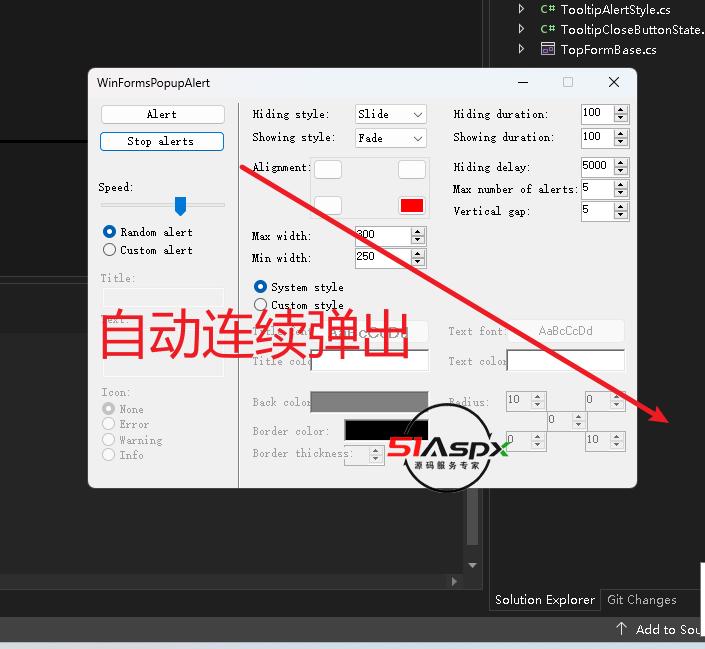Click the Max width input field
The height and width of the screenshot is (649, 705).
[x=383, y=235]
